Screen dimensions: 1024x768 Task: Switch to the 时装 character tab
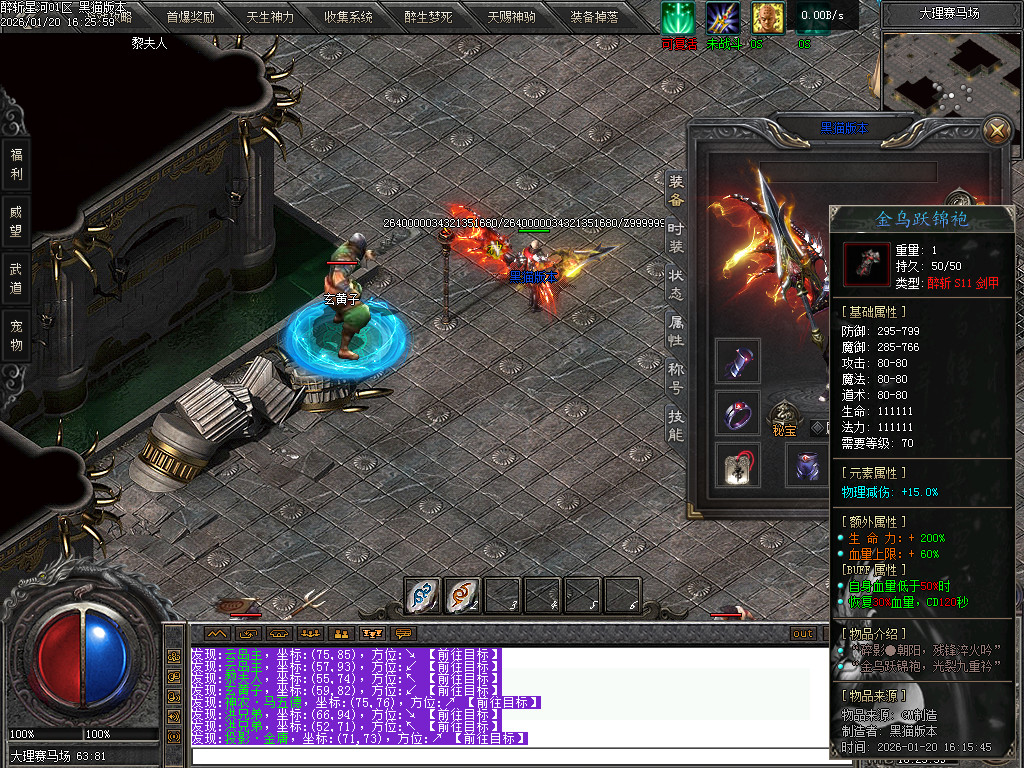tap(676, 239)
